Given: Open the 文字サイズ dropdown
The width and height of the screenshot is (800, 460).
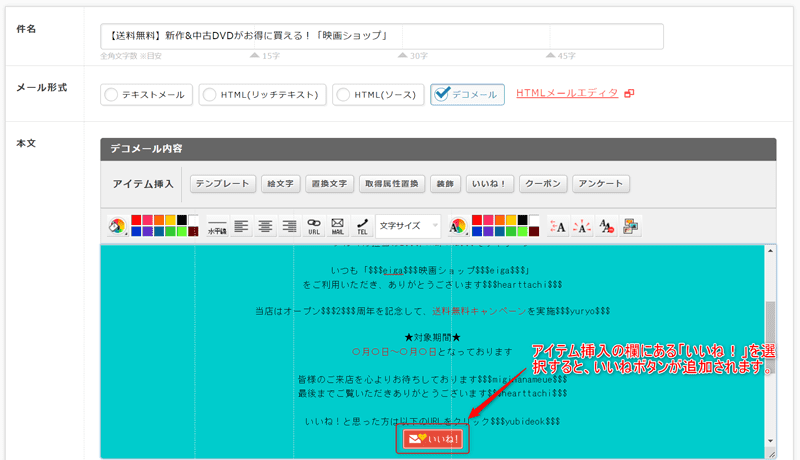Looking at the screenshot, I should pos(408,227).
